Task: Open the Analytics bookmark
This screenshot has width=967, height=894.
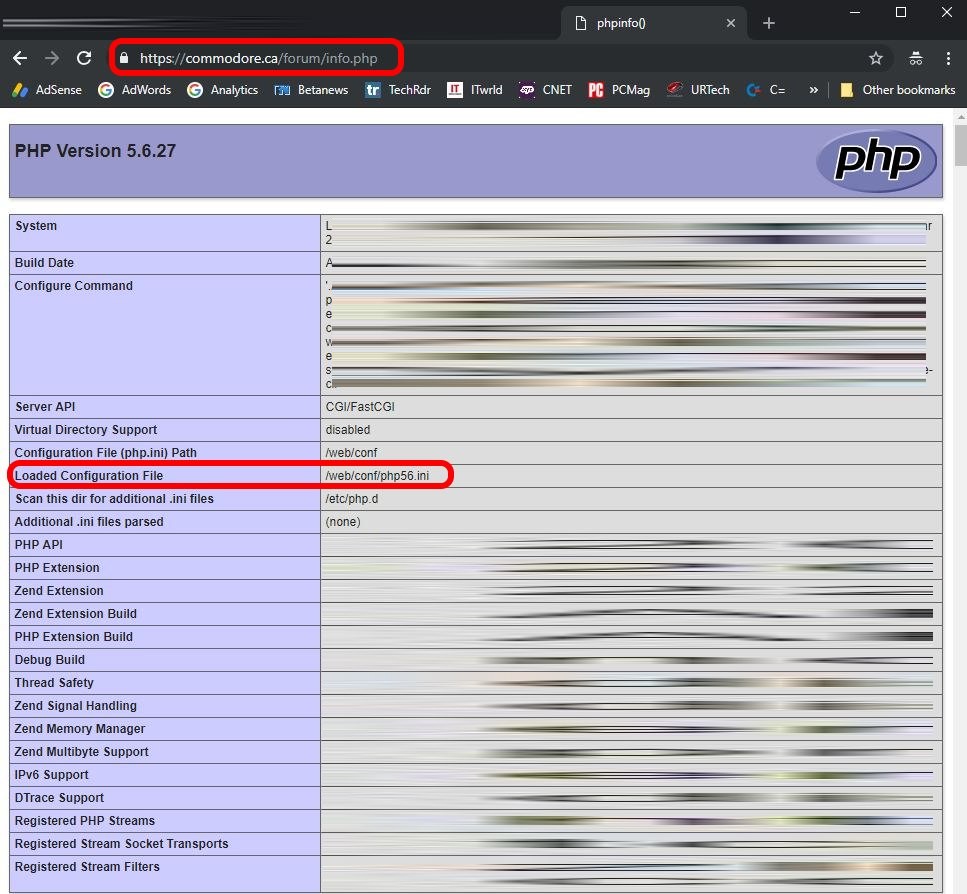Action: [x=222, y=90]
